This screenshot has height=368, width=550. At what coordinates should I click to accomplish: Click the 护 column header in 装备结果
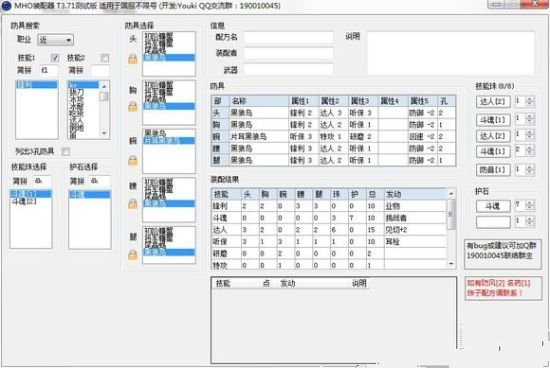pos(357,194)
